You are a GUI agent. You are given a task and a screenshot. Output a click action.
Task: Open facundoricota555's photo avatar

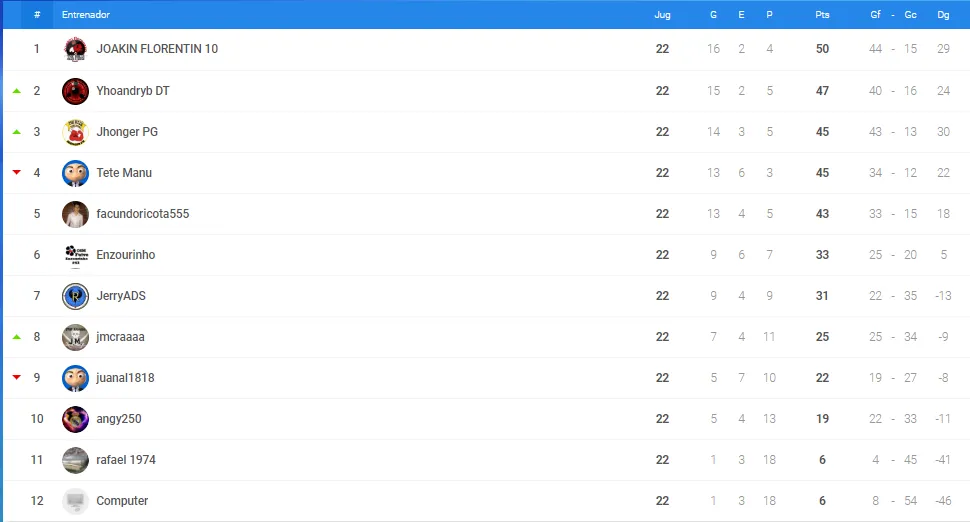click(75, 214)
